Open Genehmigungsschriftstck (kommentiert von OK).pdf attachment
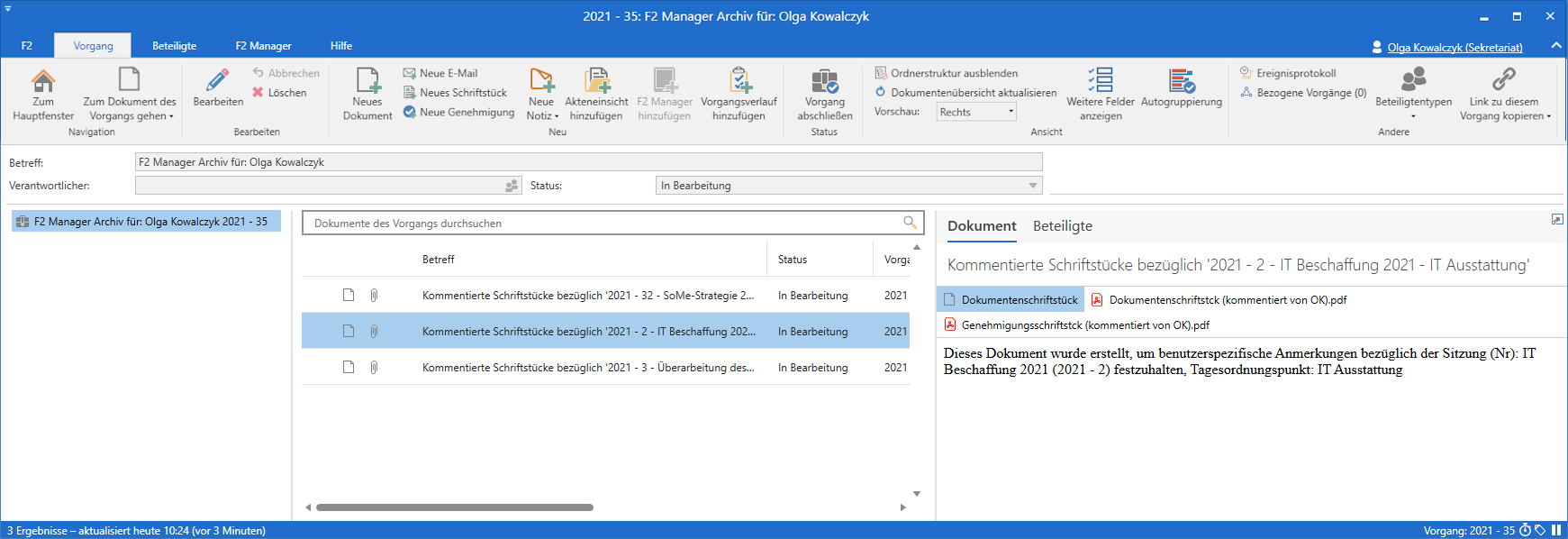This screenshot has width=1568, height=539. pyautogui.click(x=1084, y=325)
